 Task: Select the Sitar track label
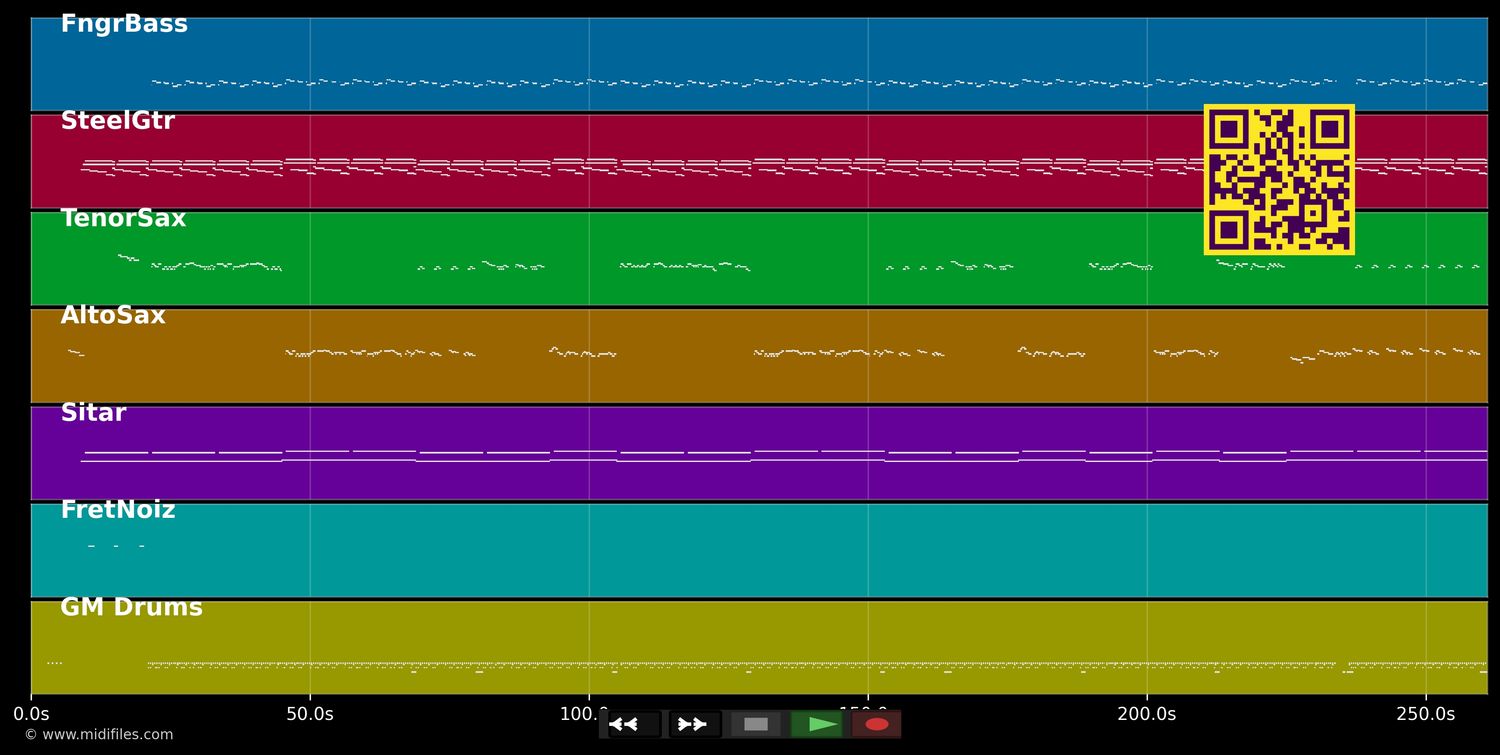(x=93, y=413)
